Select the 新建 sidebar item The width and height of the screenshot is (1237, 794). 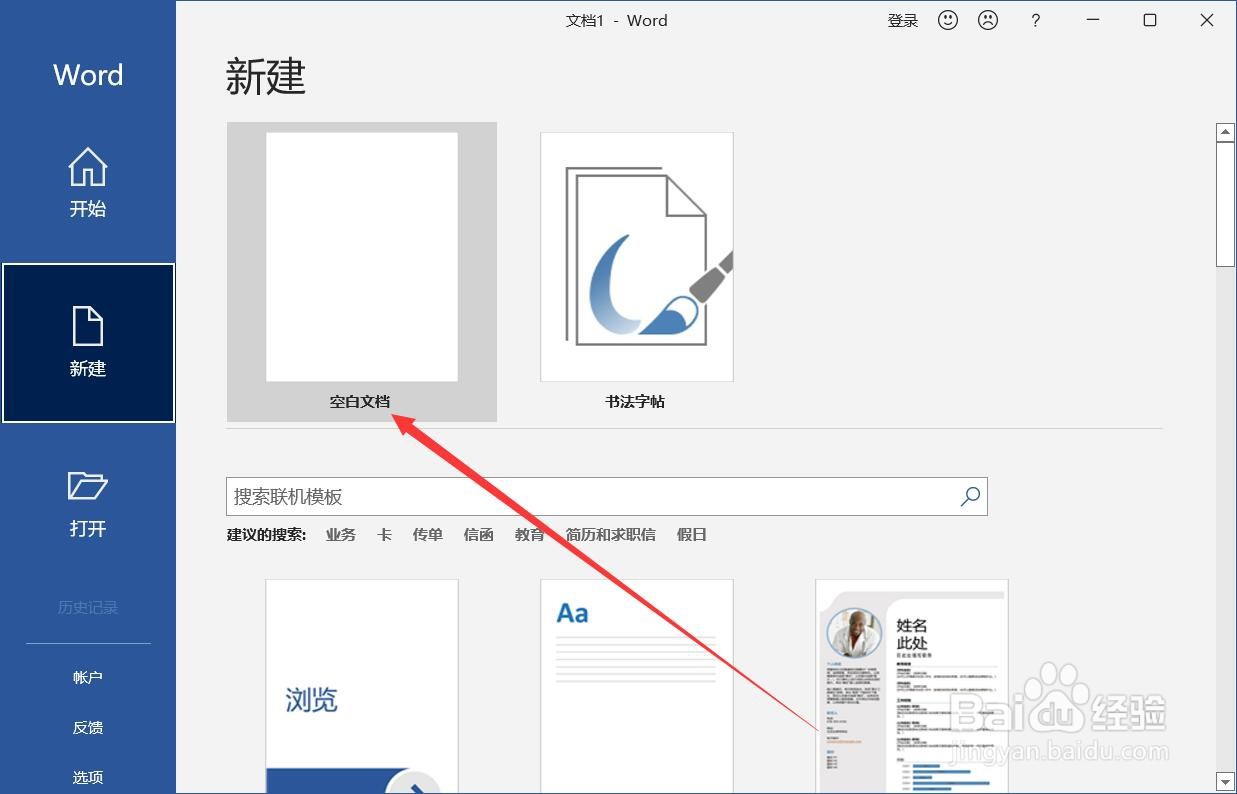(88, 343)
